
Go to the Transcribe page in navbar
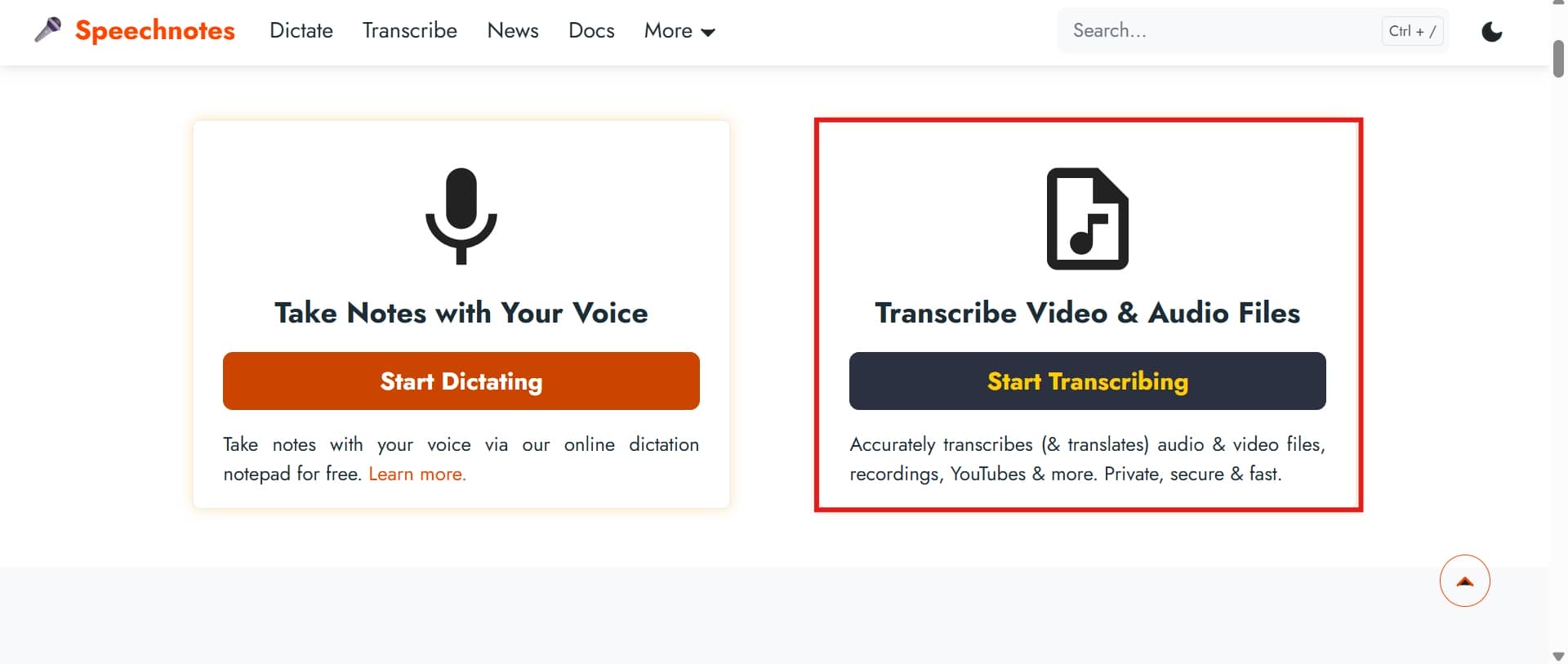click(410, 30)
